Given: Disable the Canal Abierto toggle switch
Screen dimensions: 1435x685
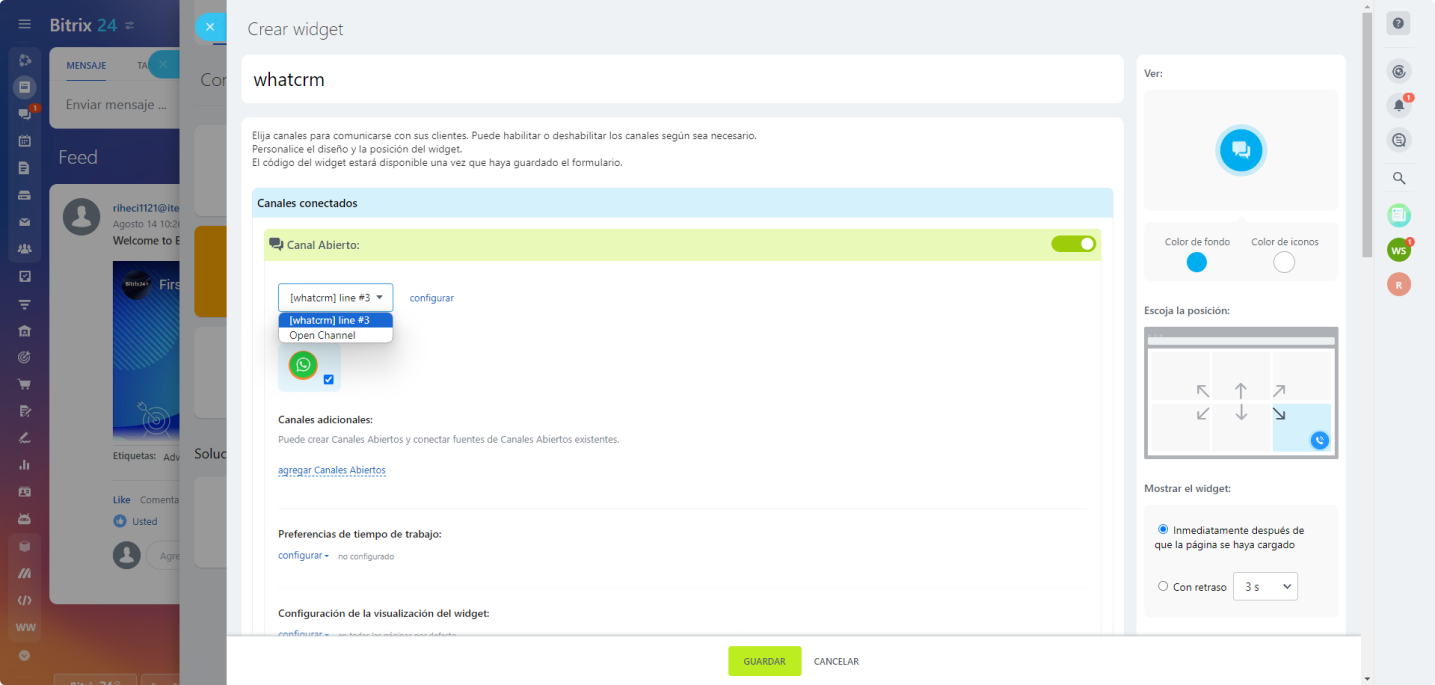Looking at the screenshot, I should pyautogui.click(x=1073, y=244).
